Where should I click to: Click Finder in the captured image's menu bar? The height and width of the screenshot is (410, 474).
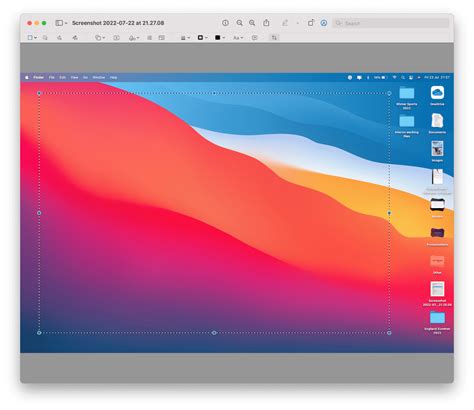tap(38, 77)
